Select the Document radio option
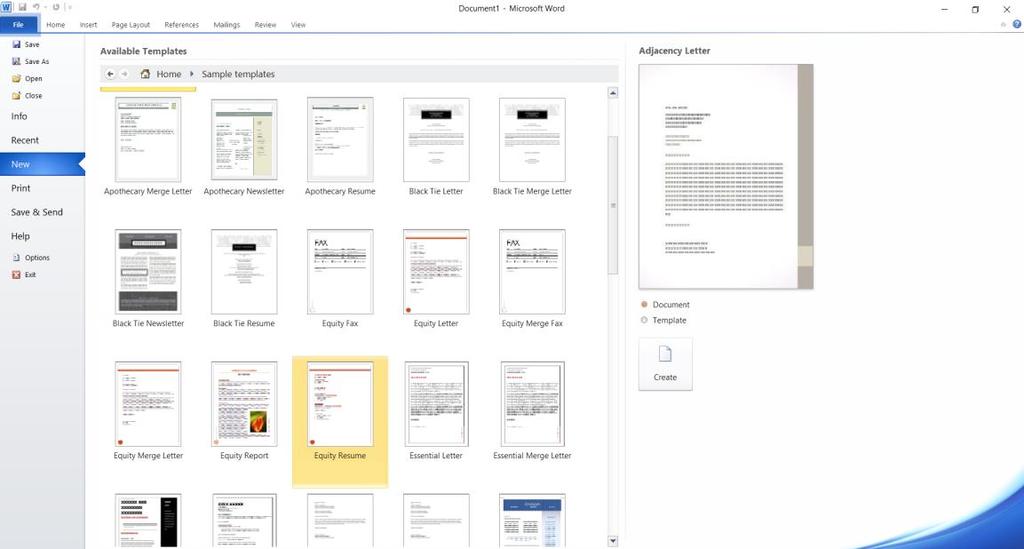1024x549 pixels. pyautogui.click(x=665, y=305)
